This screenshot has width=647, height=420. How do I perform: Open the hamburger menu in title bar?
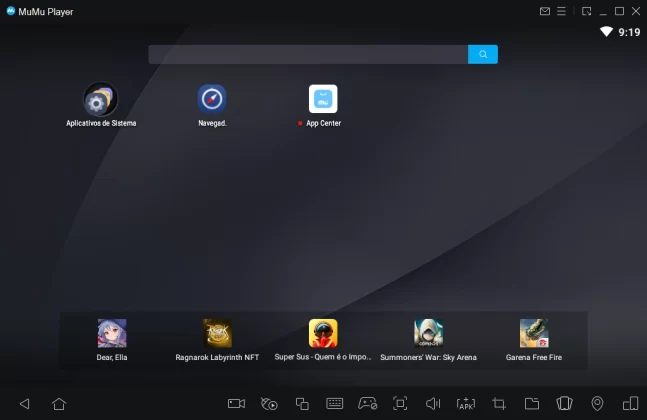tap(562, 11)
